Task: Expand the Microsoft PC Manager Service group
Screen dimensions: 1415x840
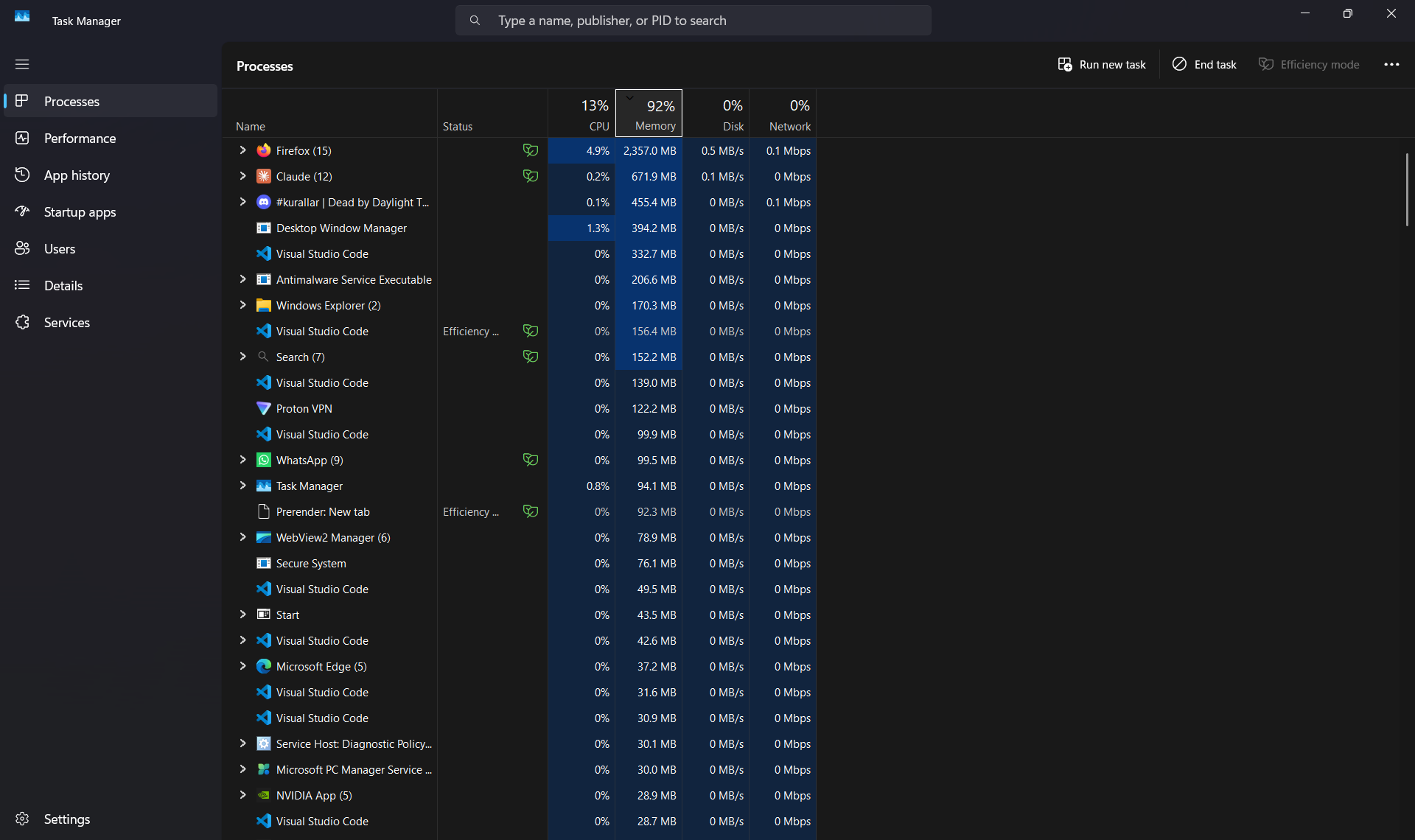Action: [x=242, y=769]
